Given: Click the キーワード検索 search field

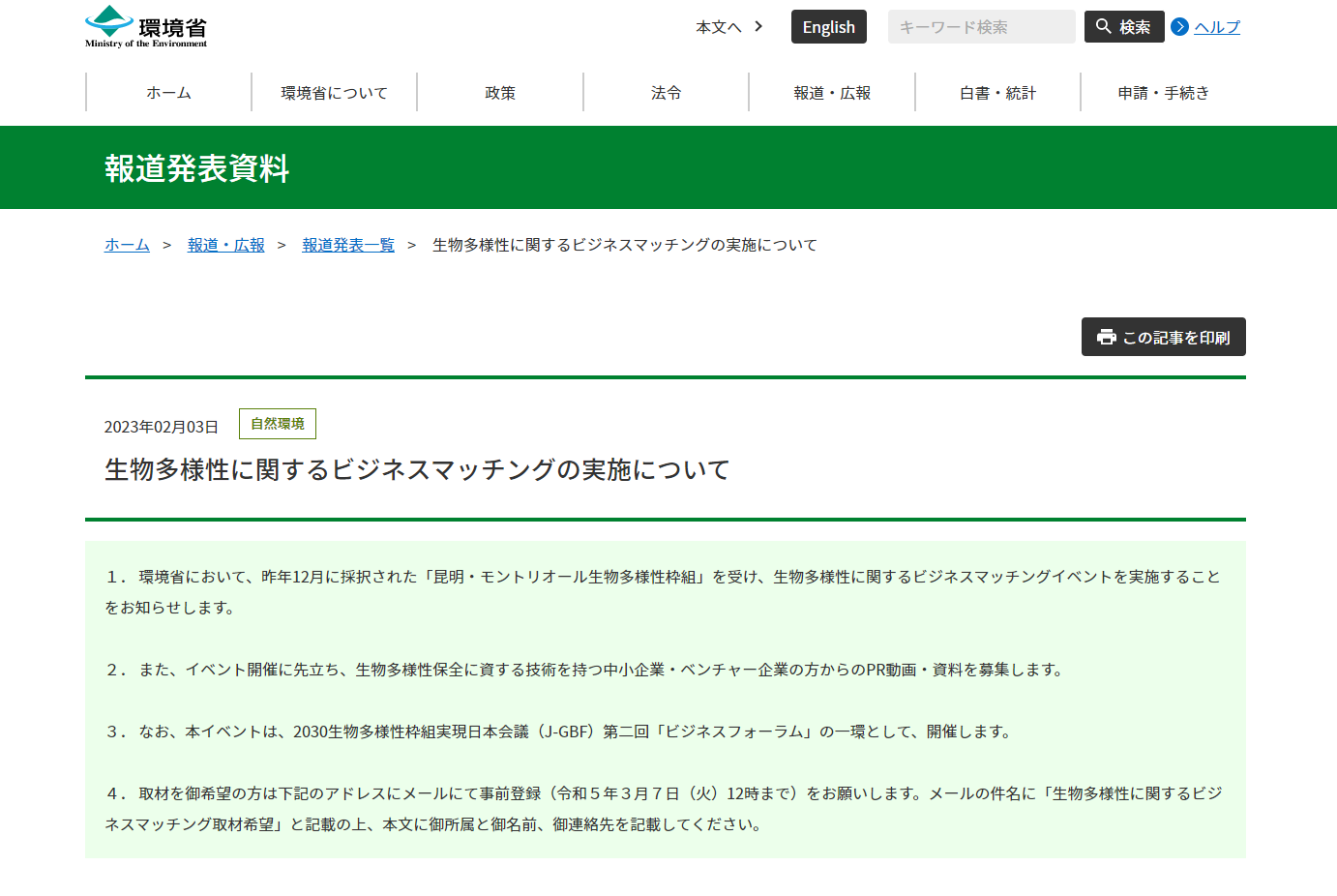Looking at the screenshot, I should (981, 27).
